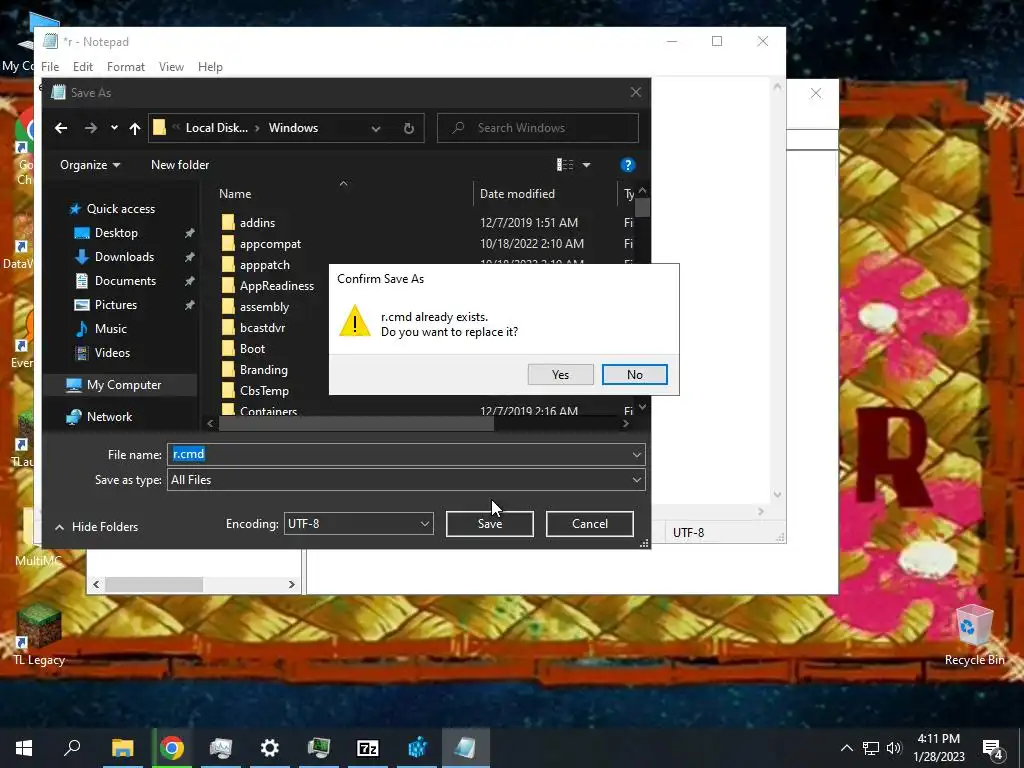Open the Windows Start menu

click(x=24, y=748)
